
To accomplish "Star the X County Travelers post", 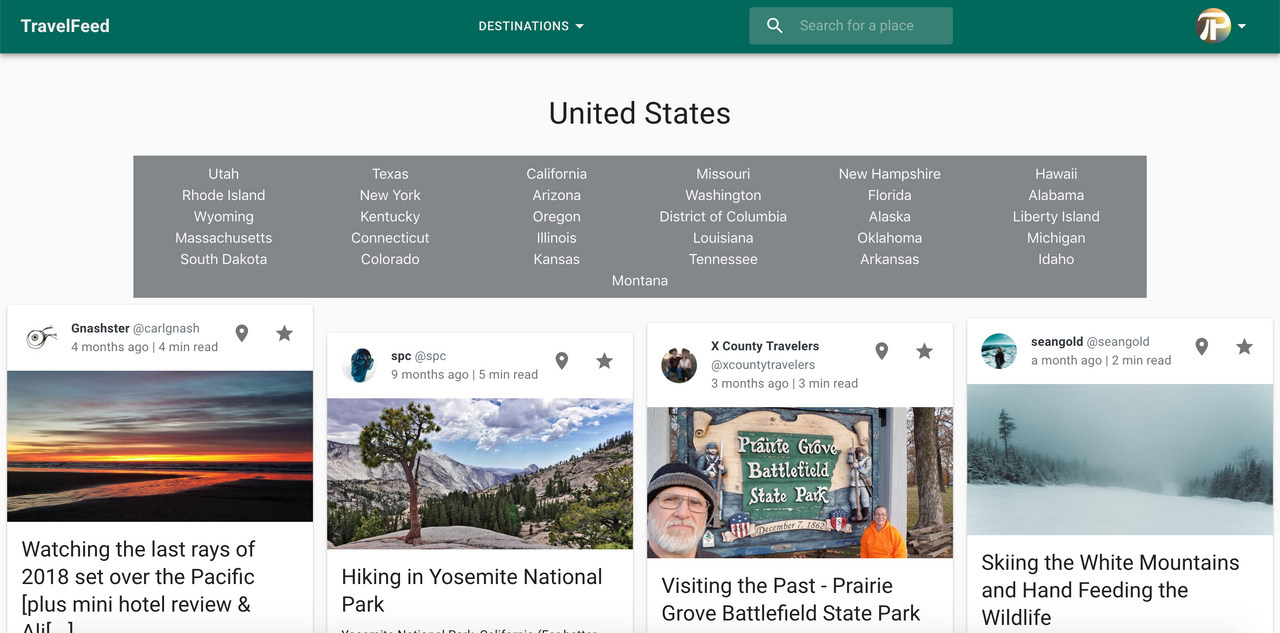I will [925, 351].
